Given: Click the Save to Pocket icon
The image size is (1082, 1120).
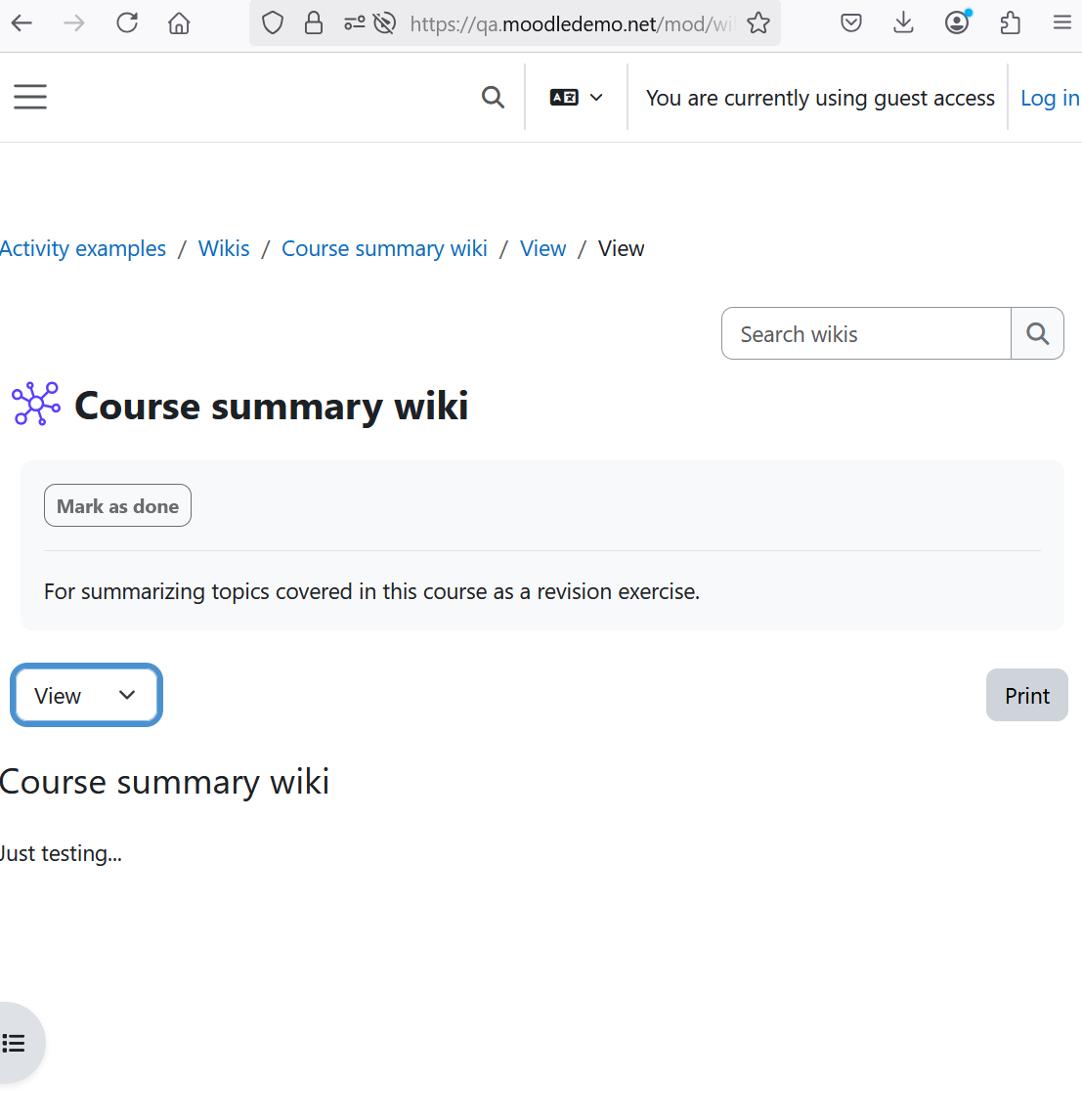Looking at the screenshot, I should (850, 23).
